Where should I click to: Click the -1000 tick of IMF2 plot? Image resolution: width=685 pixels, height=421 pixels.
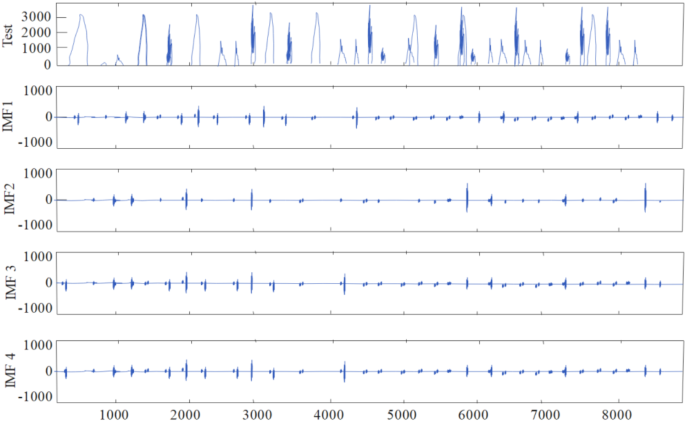[x=35, y=225]
